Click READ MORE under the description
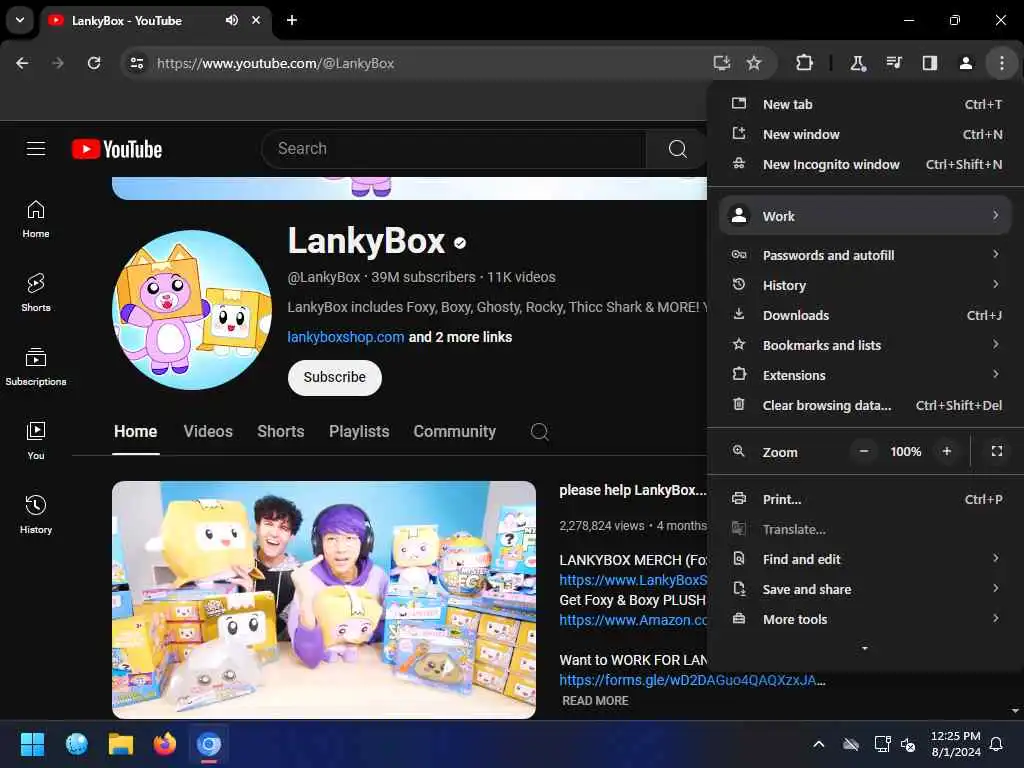 (595, 701)
